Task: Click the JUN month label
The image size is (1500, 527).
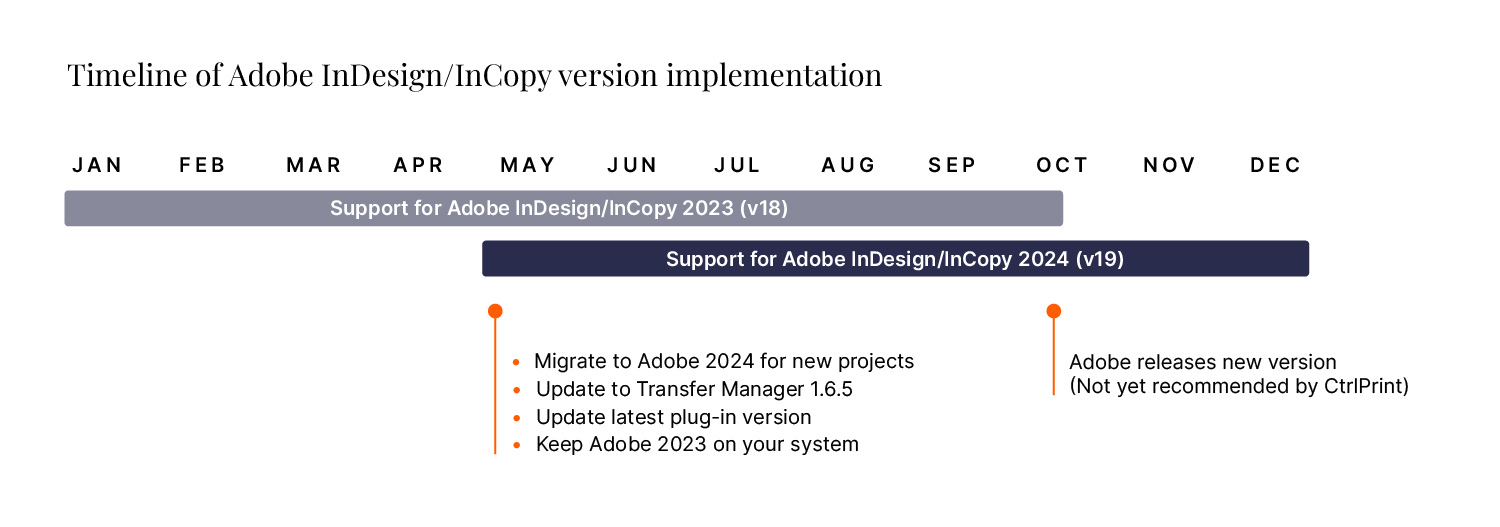Action: tap(633, 165)
